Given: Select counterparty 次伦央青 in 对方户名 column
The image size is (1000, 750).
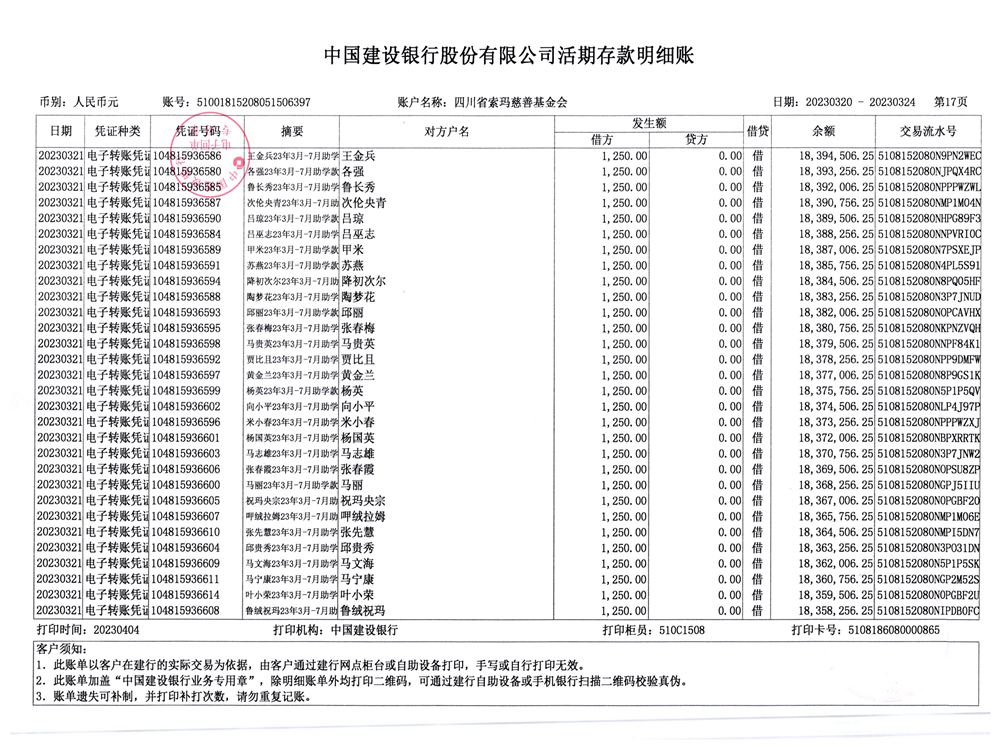Looking at the screenshot, I should click(x=364, y=203).
